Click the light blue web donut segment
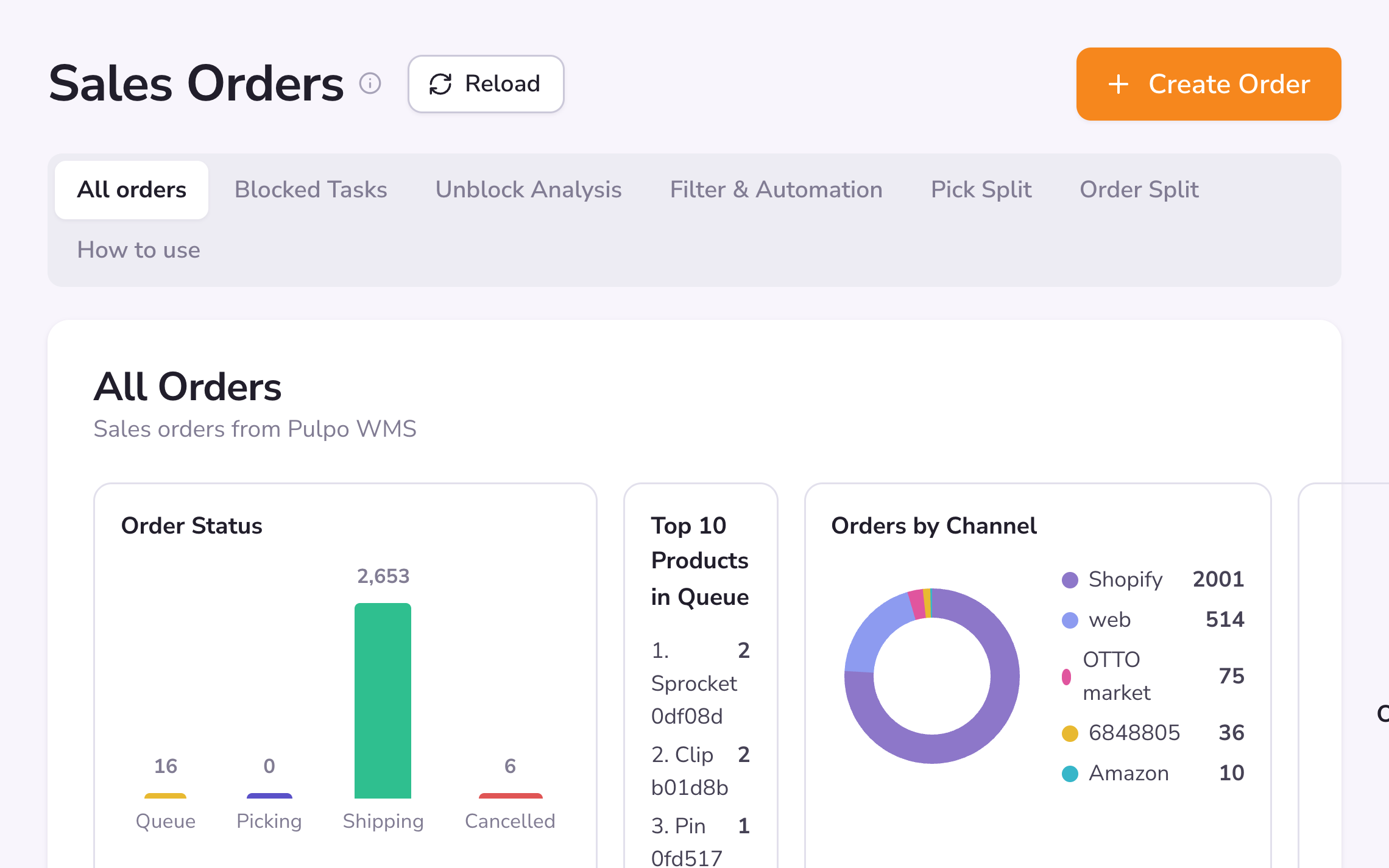 click(x=874, y=633)
